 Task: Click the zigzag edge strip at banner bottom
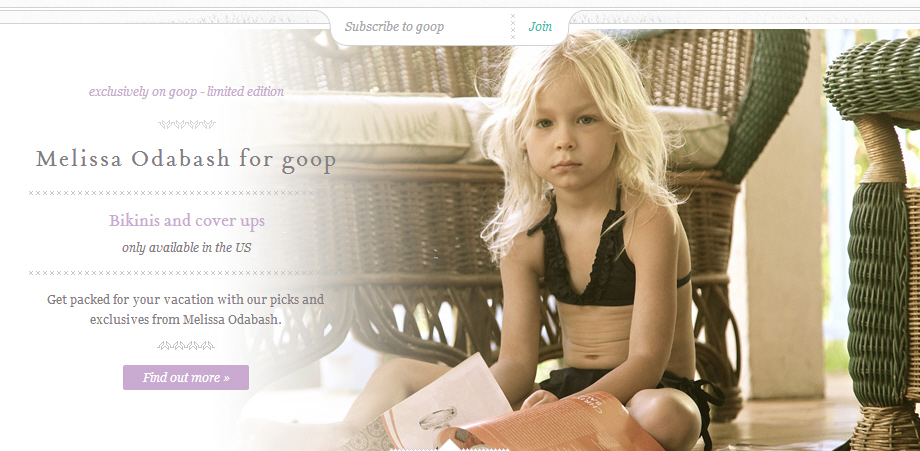pyautogui.click(x=449, y=449)
